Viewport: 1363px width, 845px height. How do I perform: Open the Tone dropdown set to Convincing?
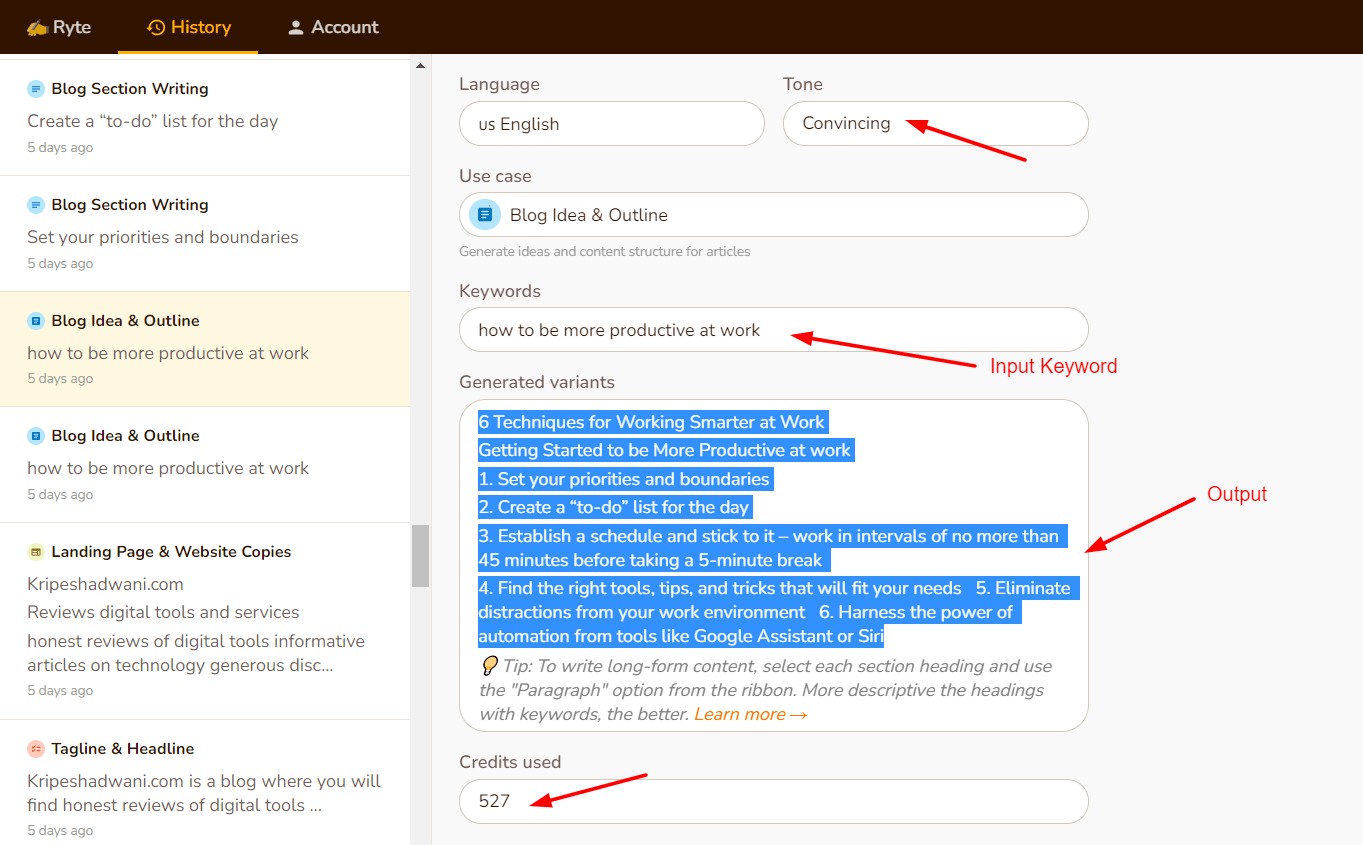click(935, 124)
